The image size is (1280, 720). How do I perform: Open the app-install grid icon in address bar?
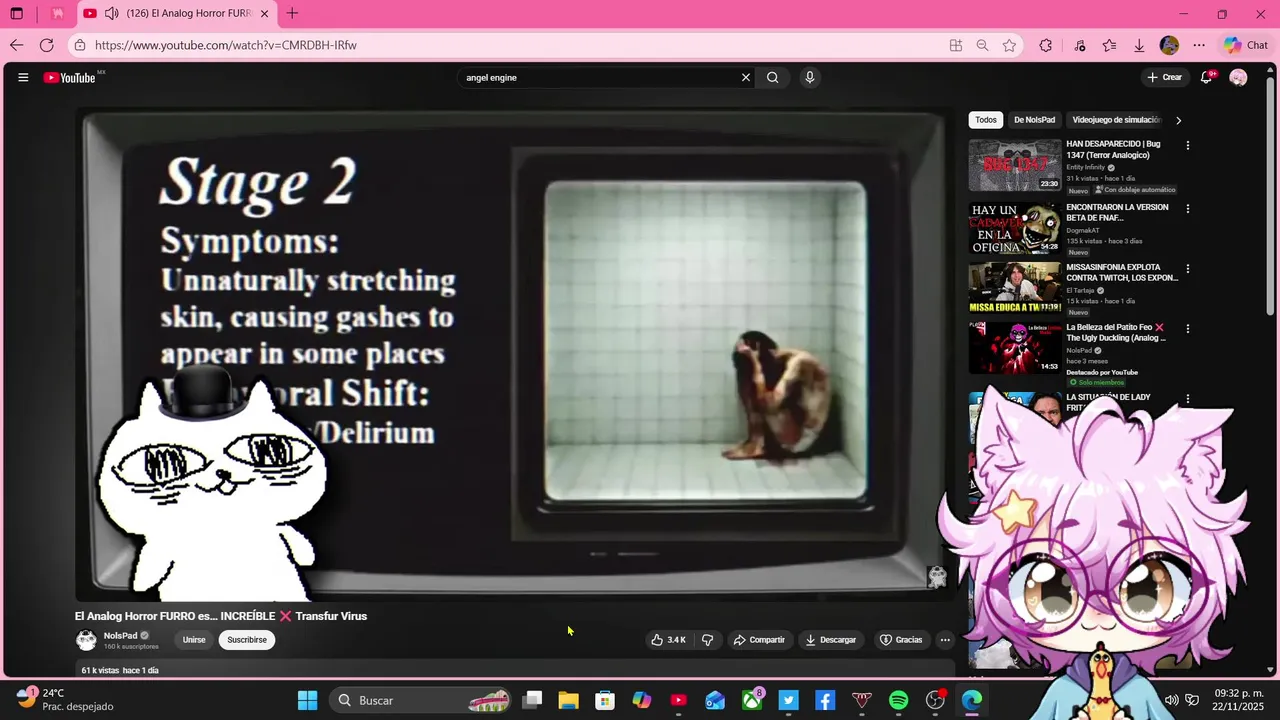(x=956, y=45)
